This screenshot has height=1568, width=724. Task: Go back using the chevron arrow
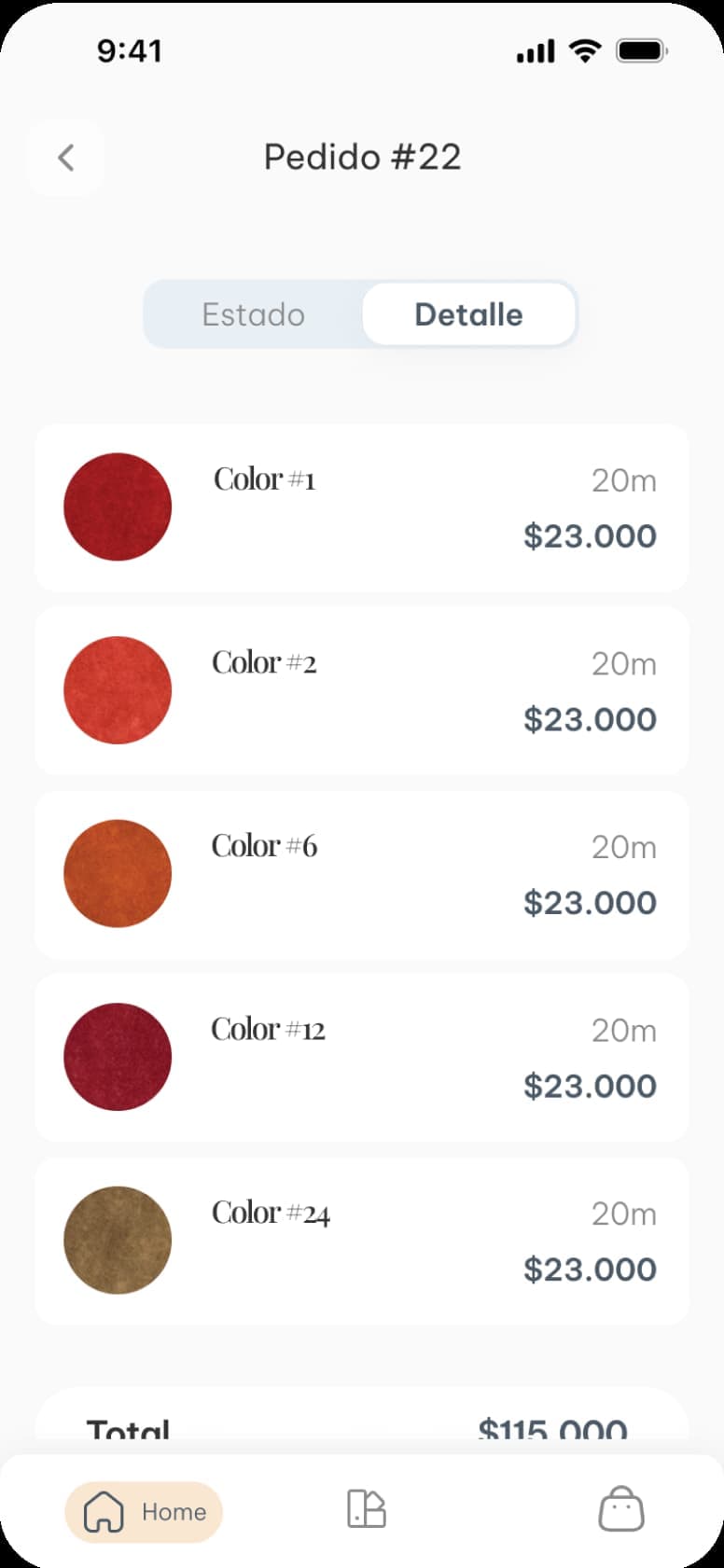tap(65, 157)
